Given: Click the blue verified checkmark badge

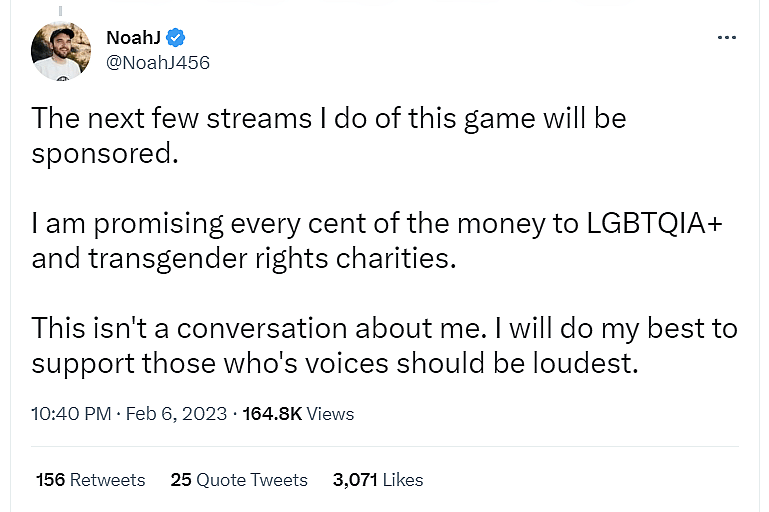Looking at the screenshot, I should point(176,38).
